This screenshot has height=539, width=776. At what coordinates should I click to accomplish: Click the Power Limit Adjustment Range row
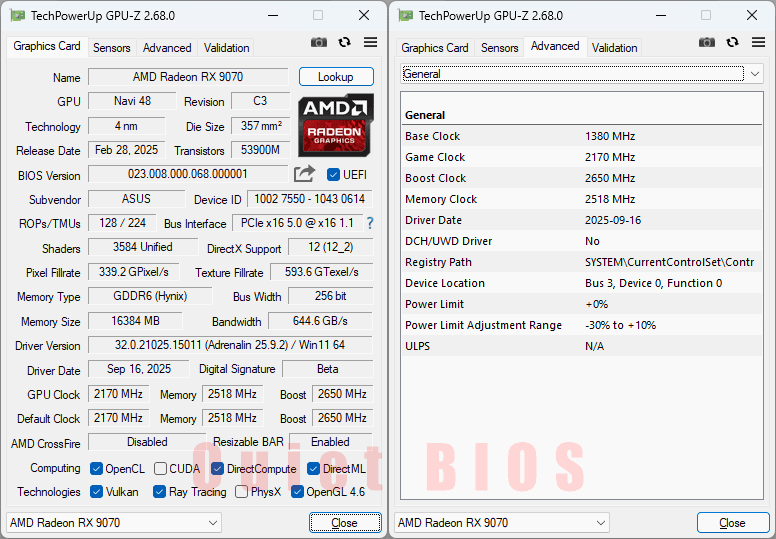click(582, 325)
